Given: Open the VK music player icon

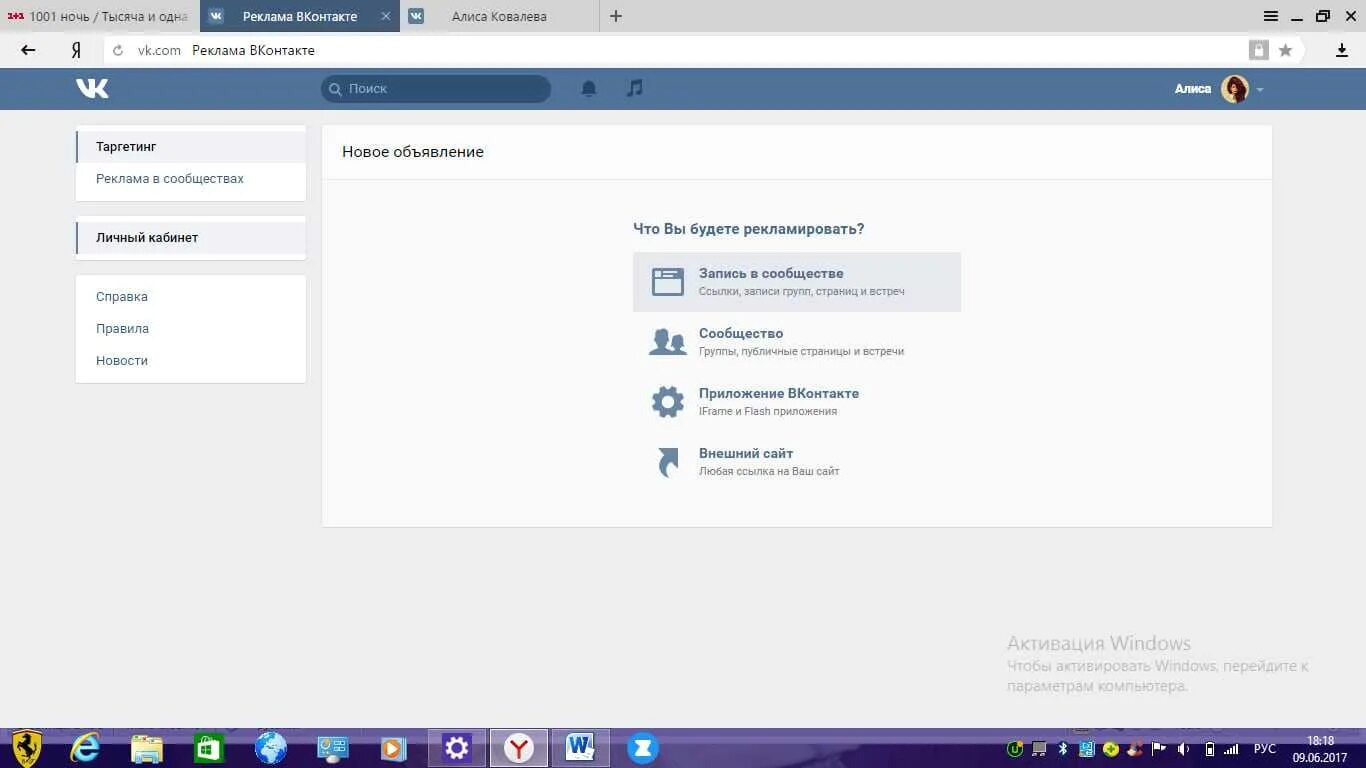Looking at the screenshot, I should click(635, 88).
